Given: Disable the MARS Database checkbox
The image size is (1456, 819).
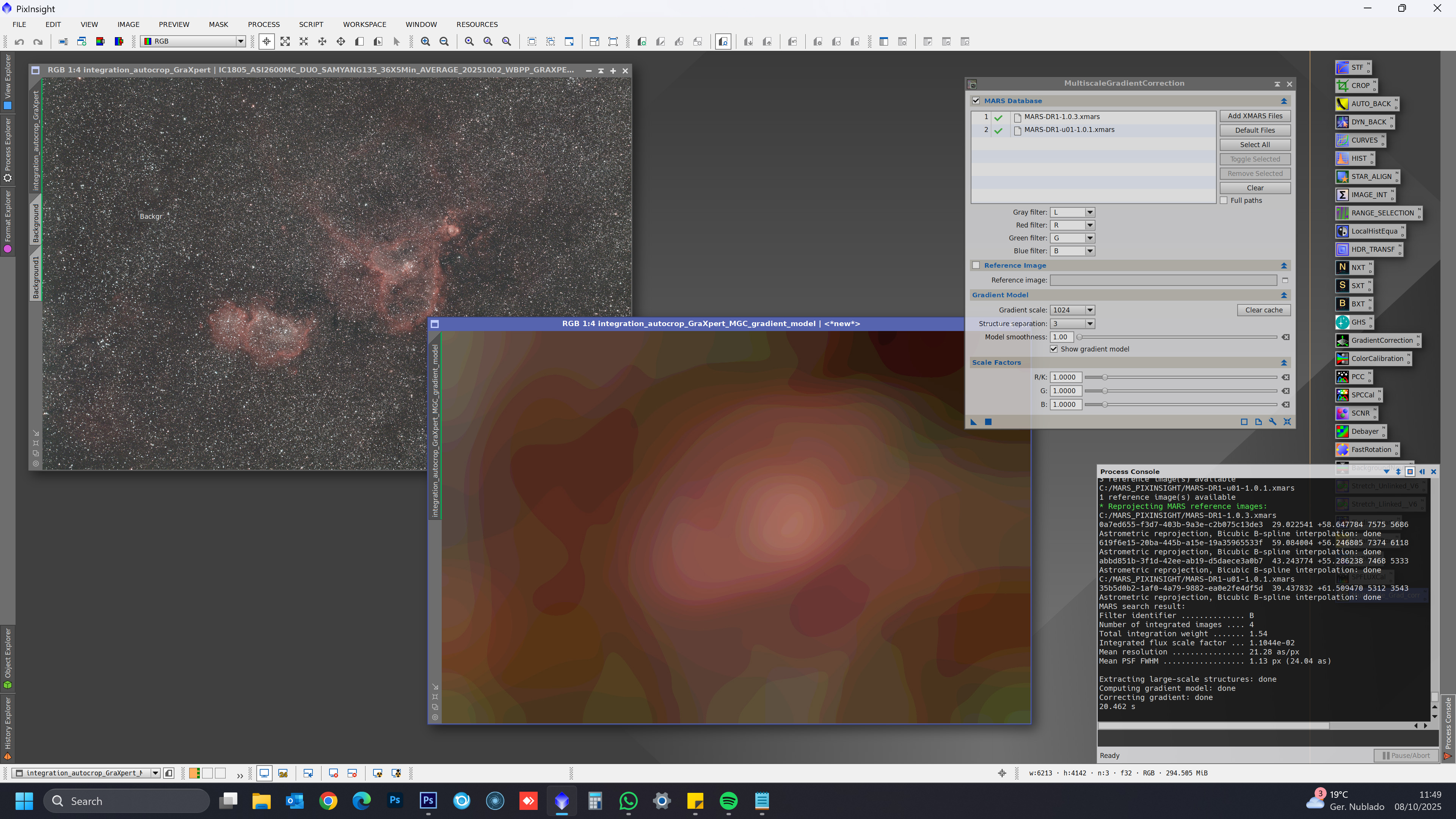Looking at the screenshot, I should pos(976,100).
